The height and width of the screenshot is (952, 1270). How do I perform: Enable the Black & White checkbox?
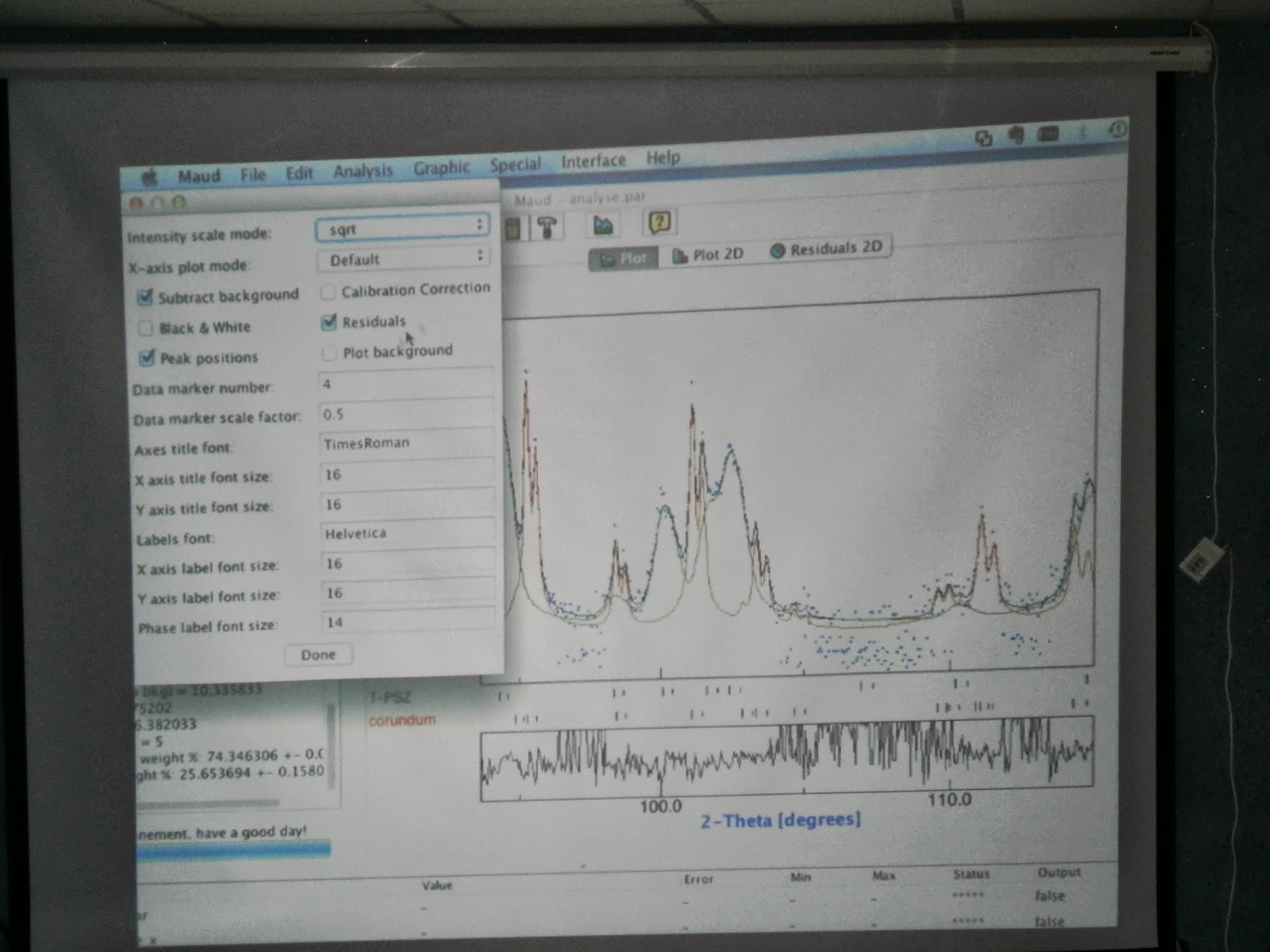pyautogui.click(x=146, y=328)
